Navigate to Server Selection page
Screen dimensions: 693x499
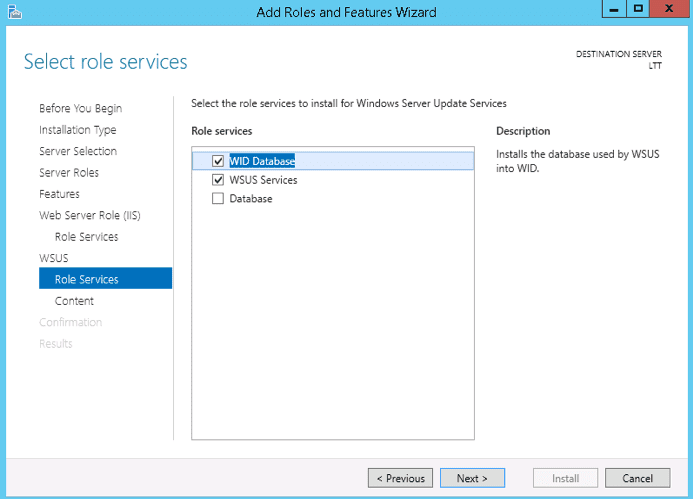(x=77, y=151)
